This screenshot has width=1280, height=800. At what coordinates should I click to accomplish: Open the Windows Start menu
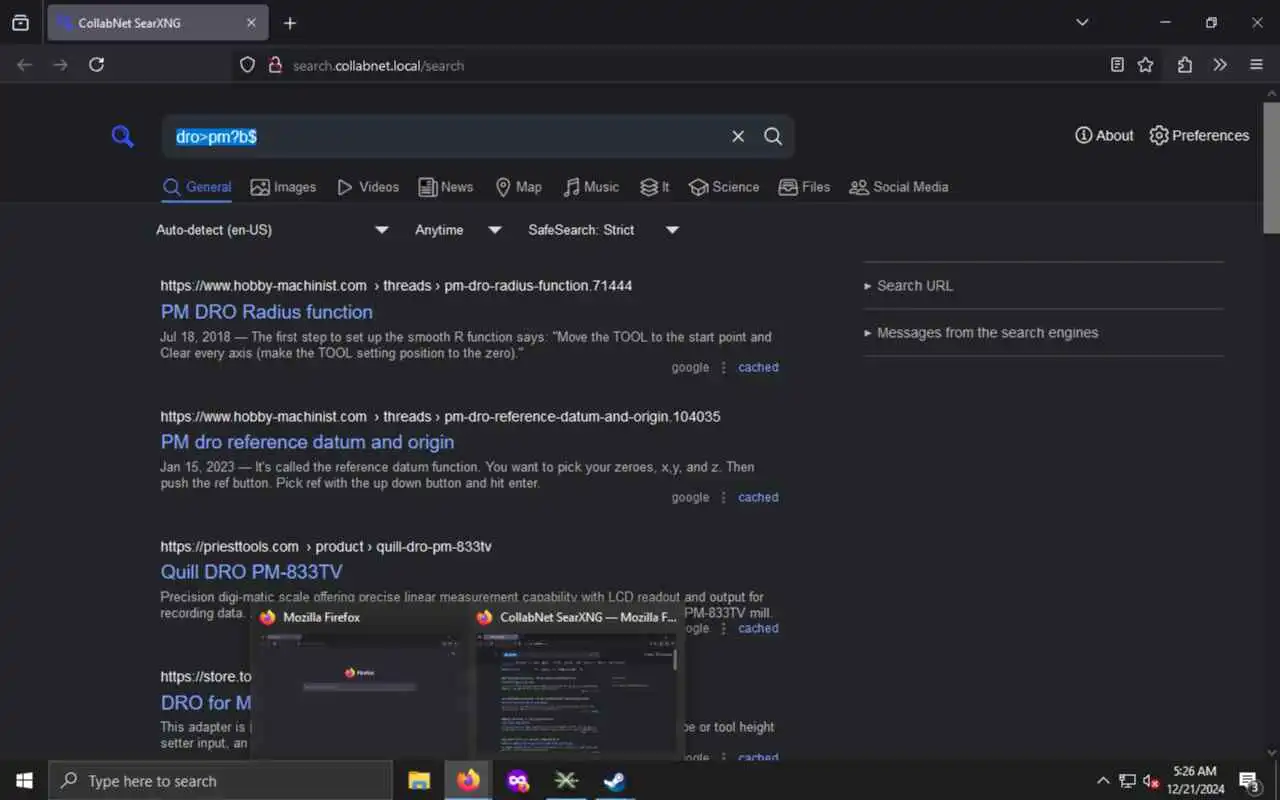pos(24,781)
